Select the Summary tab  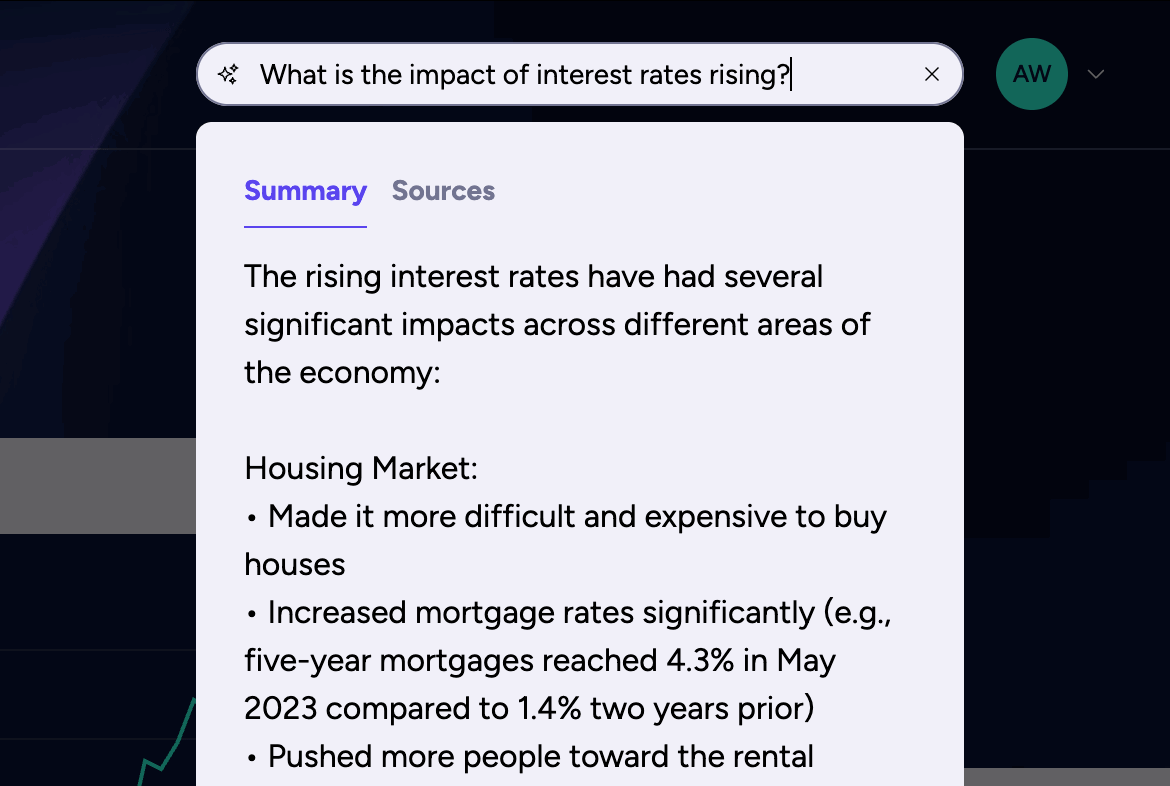click(305, 191)
